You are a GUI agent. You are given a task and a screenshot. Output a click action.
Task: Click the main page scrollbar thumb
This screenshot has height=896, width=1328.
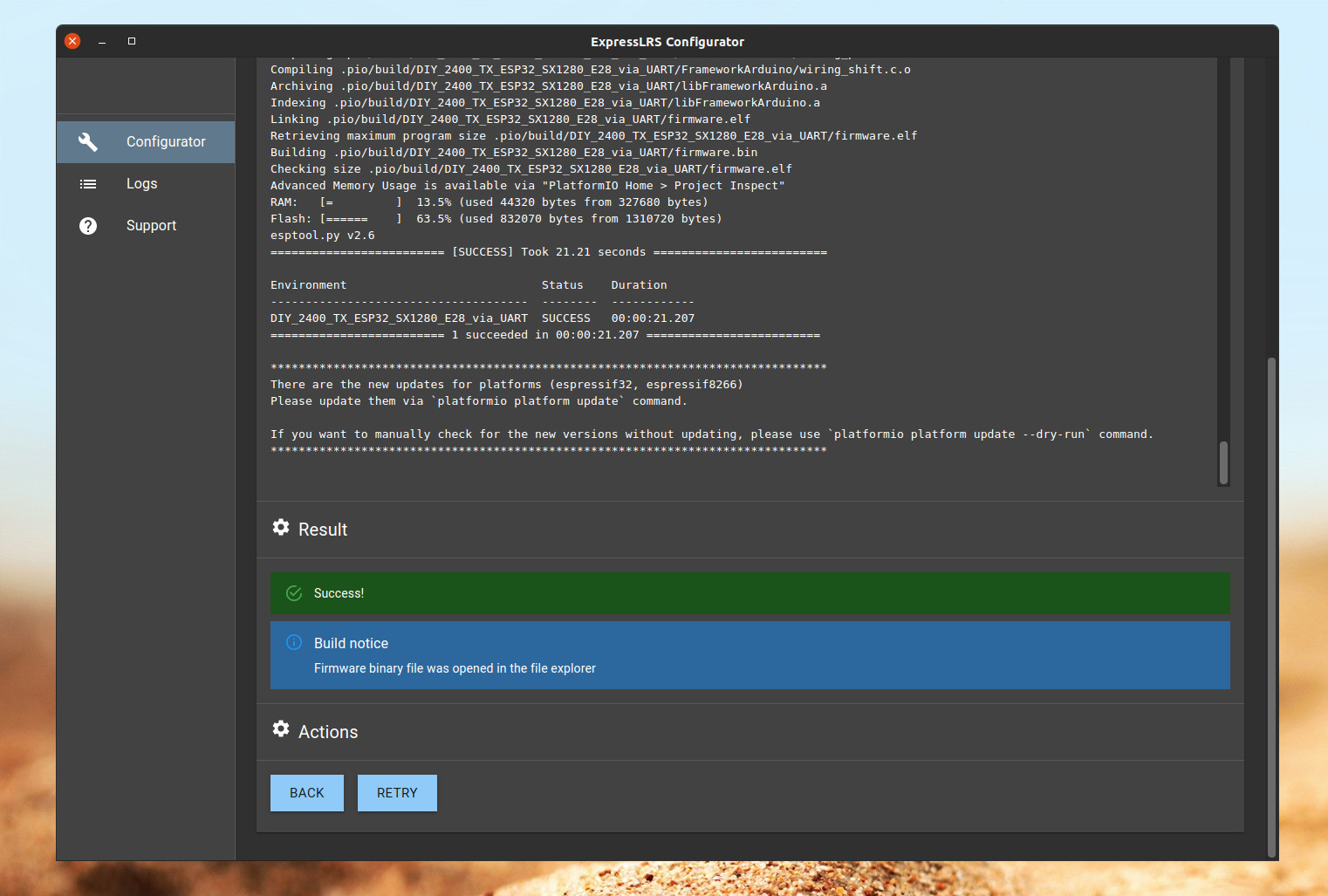[1272, 608]
